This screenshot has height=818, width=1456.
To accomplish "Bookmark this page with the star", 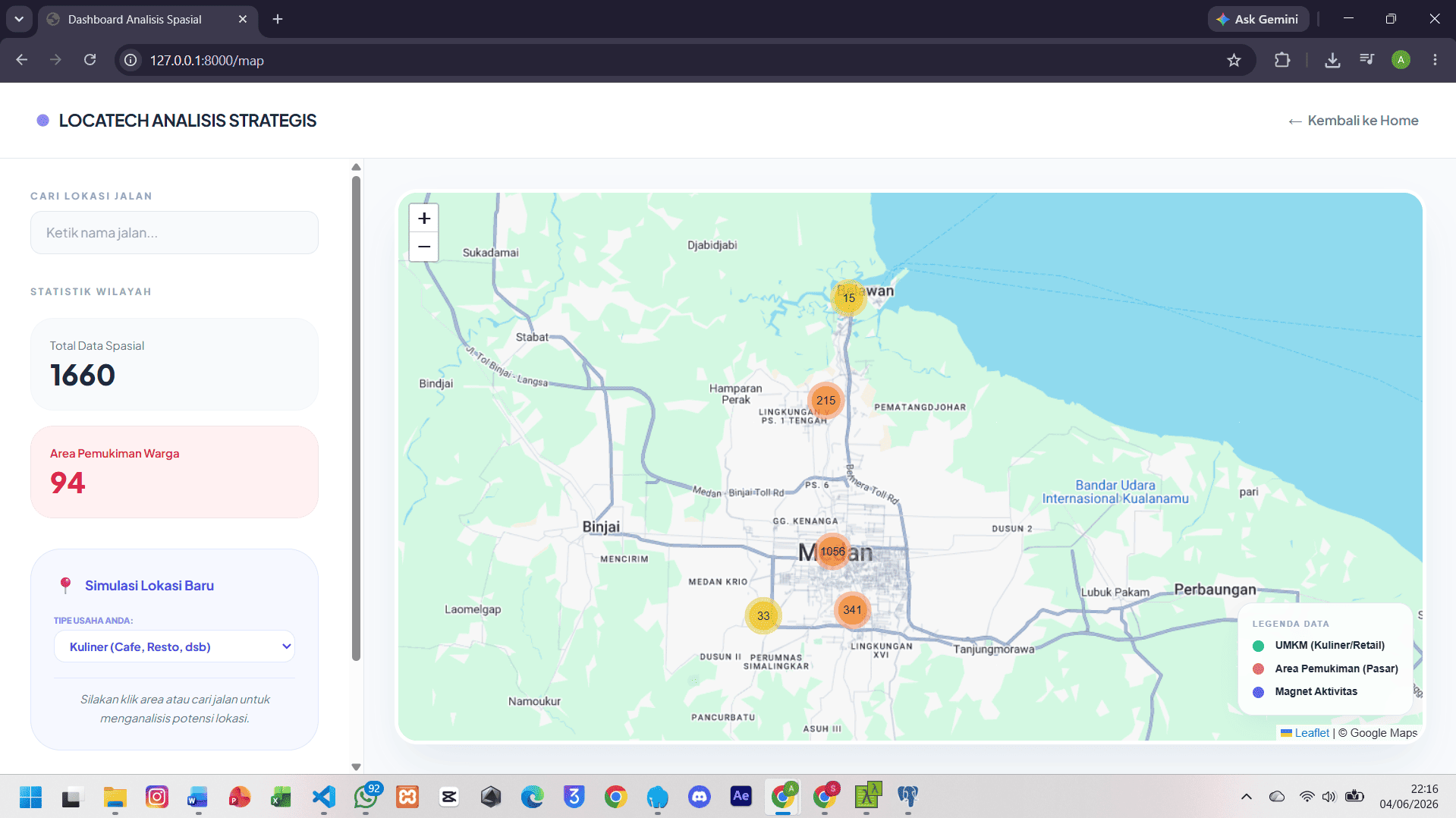I will click(x=1234, y=60).
